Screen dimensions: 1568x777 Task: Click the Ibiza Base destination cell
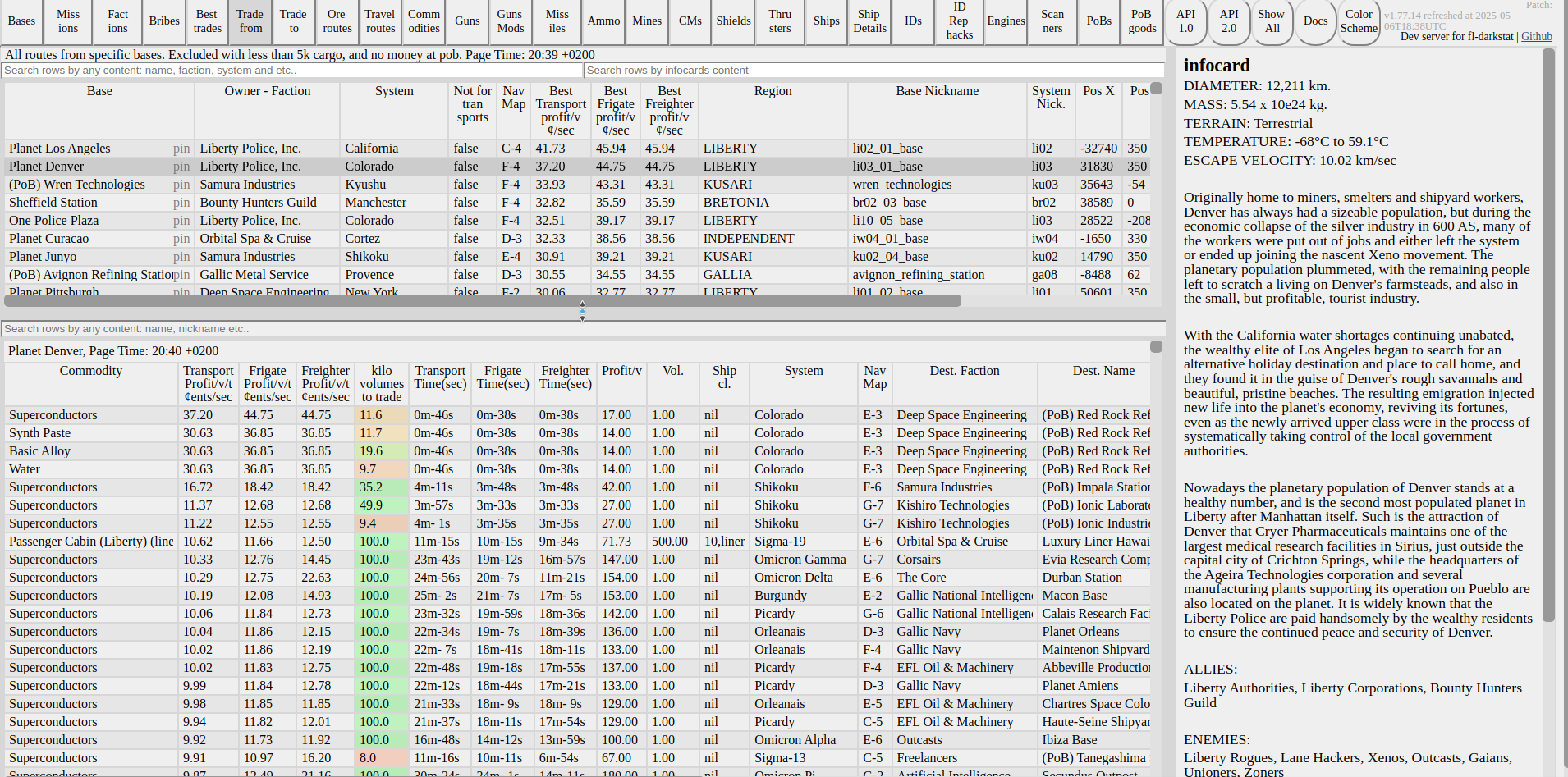(x=1094, y=740)
